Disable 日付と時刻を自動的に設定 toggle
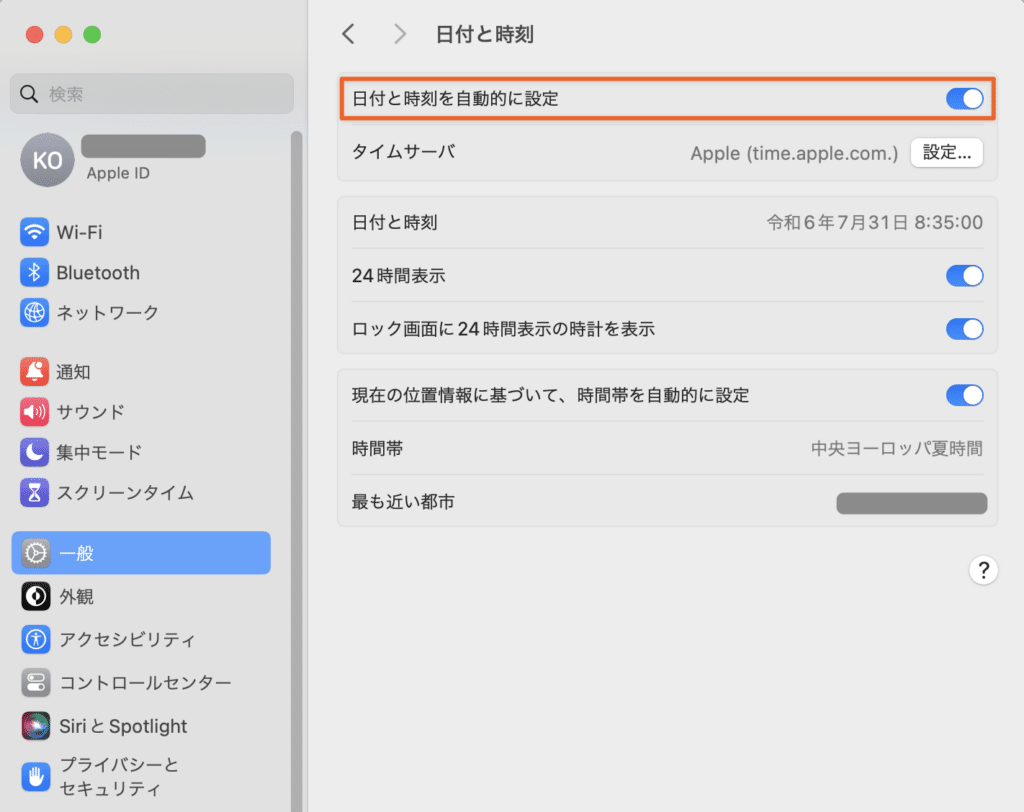The height and width of the screenshot is (812, 1024). [x=963, y=98]
